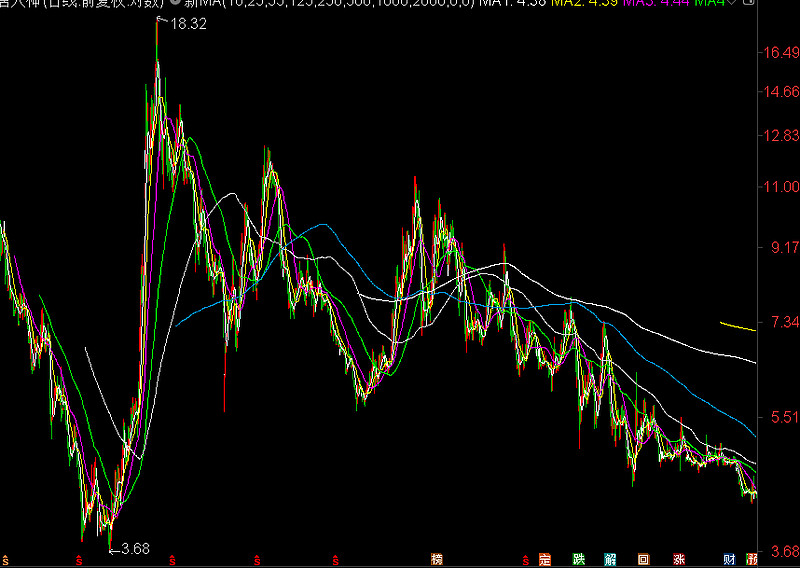This screenshot has height=568, width=800.
Task: Click the 5.51 price axis label
Action: pos(785,417)
